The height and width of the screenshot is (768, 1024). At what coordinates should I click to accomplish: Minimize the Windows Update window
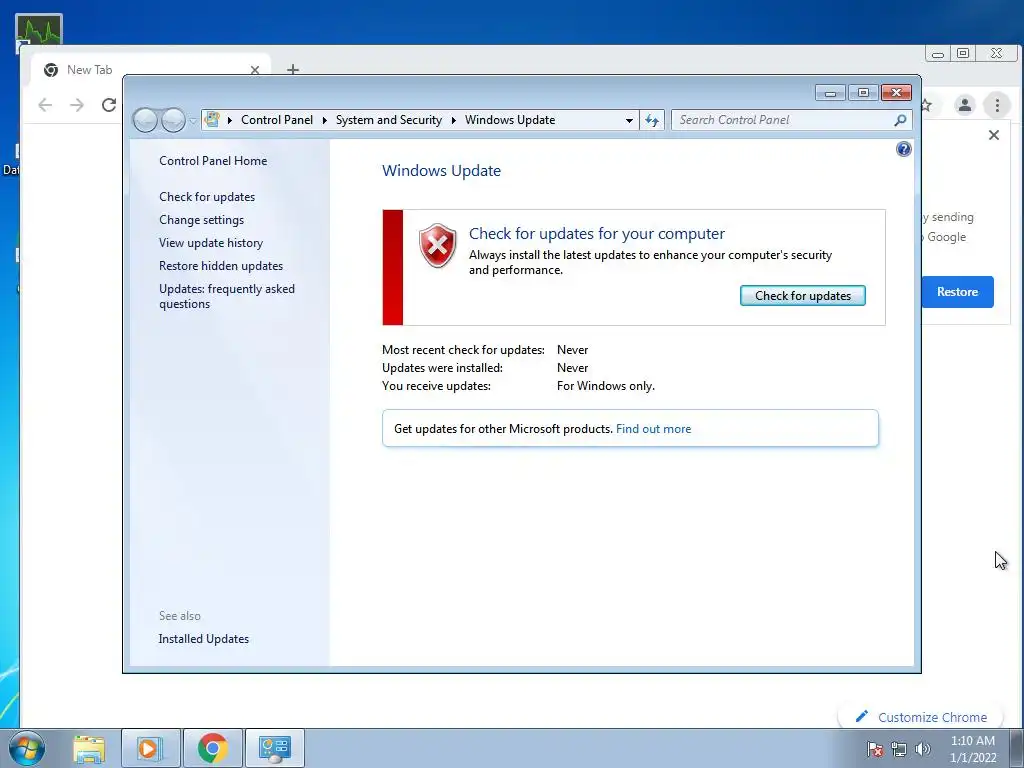click(x=831, y=93)
